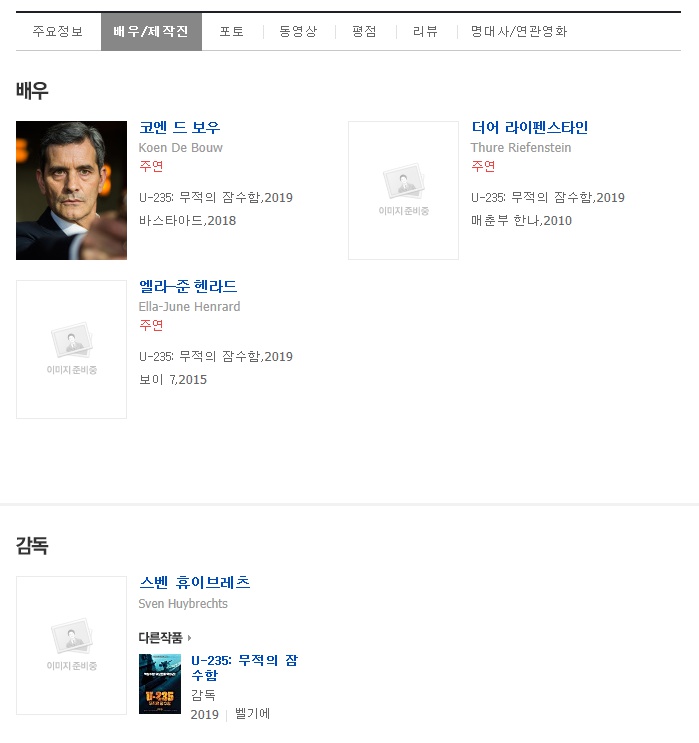The image size is (699, 743).
Task: Open actor link 코엔 드 보우
Action: click(x=179, y=128)
